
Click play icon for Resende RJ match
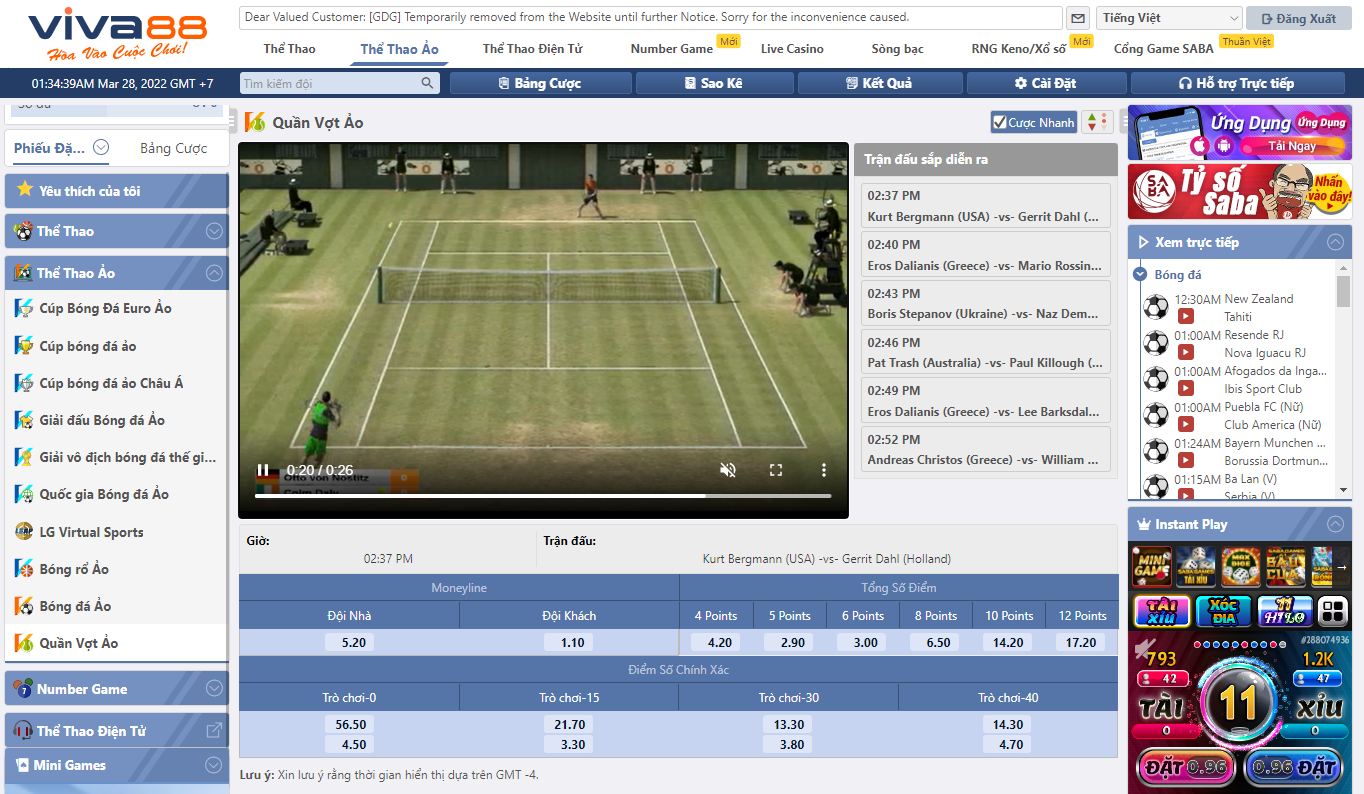coord(1185,352)
